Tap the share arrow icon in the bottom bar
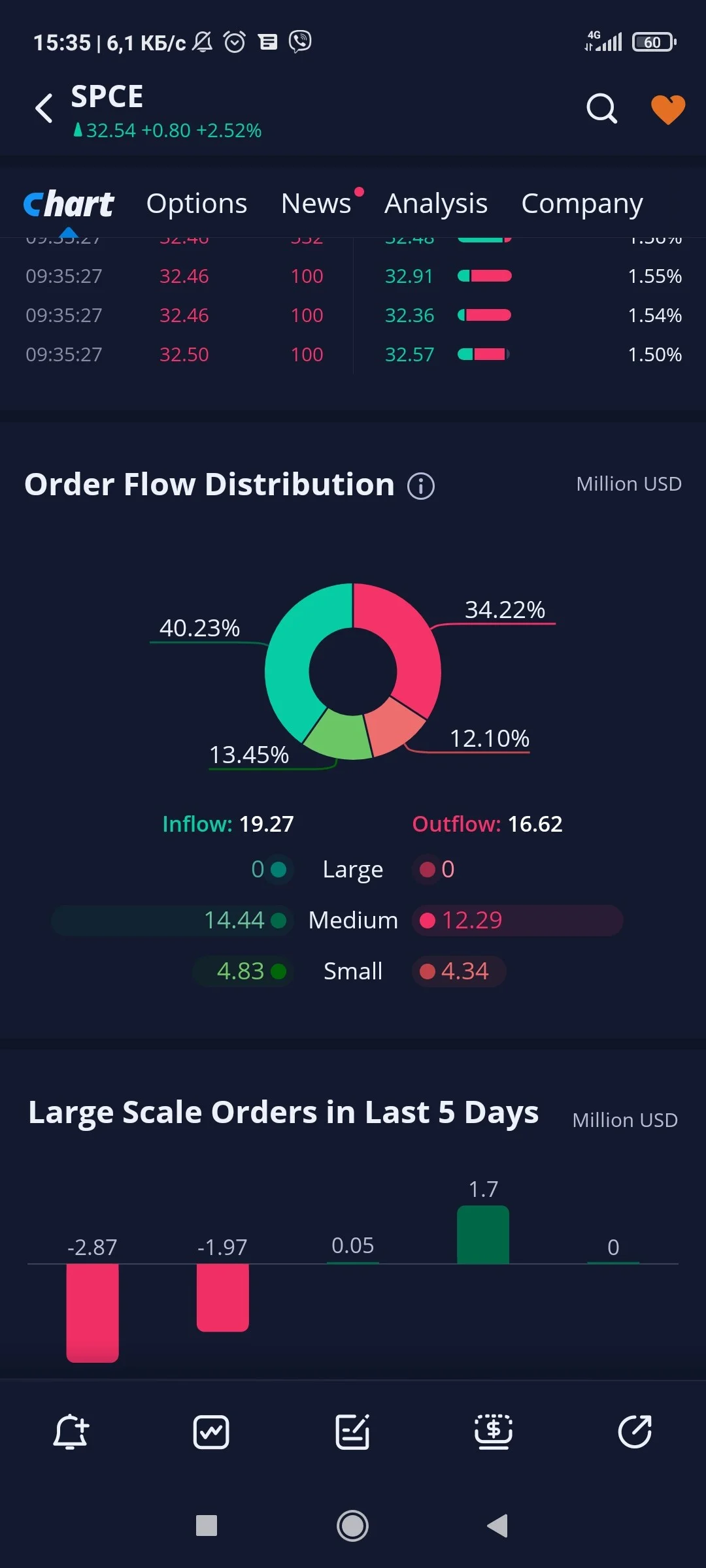The image size is (706, 1568). coord(635,1432)
